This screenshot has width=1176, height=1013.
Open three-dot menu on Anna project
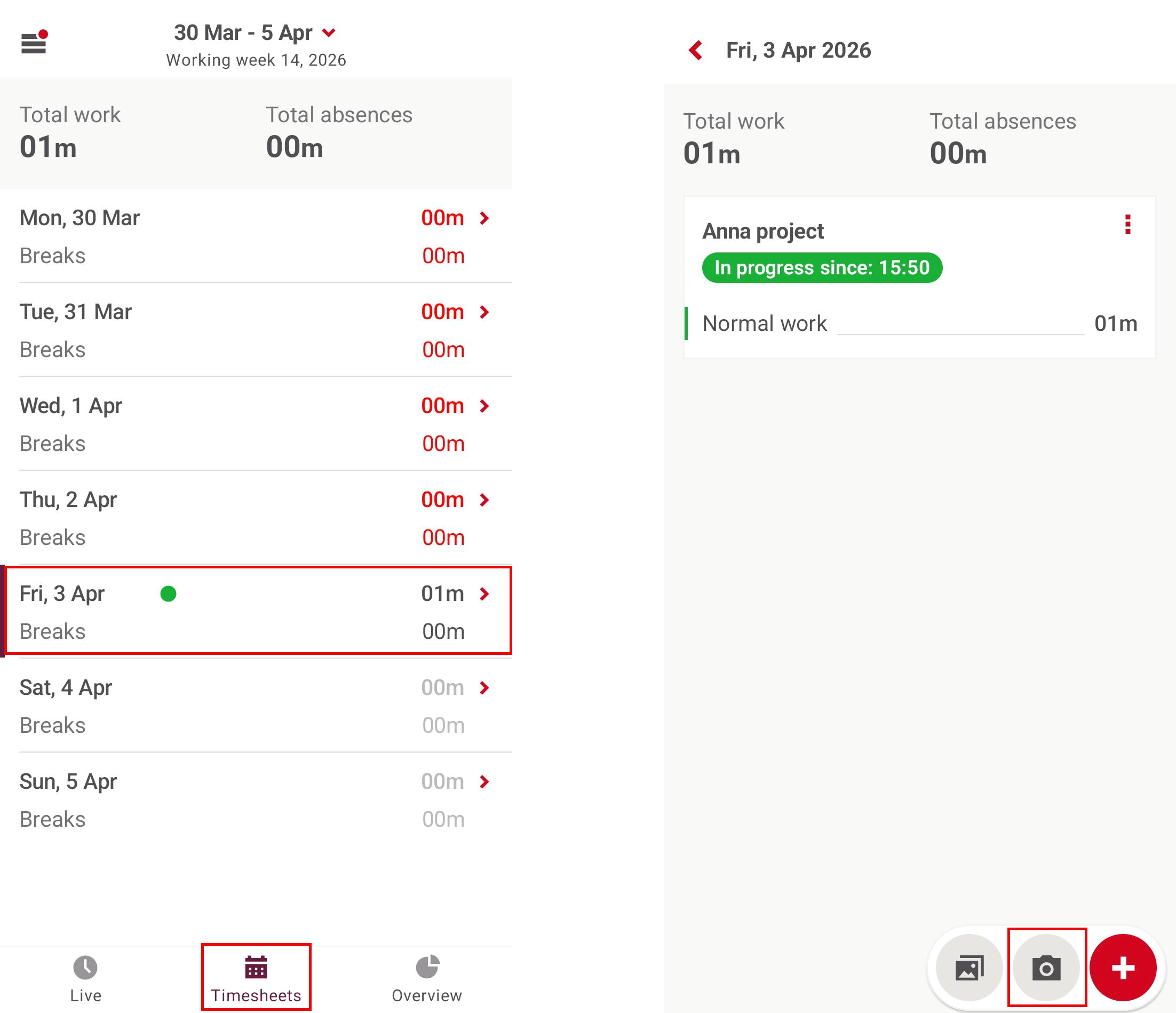tap(1128, 224)
